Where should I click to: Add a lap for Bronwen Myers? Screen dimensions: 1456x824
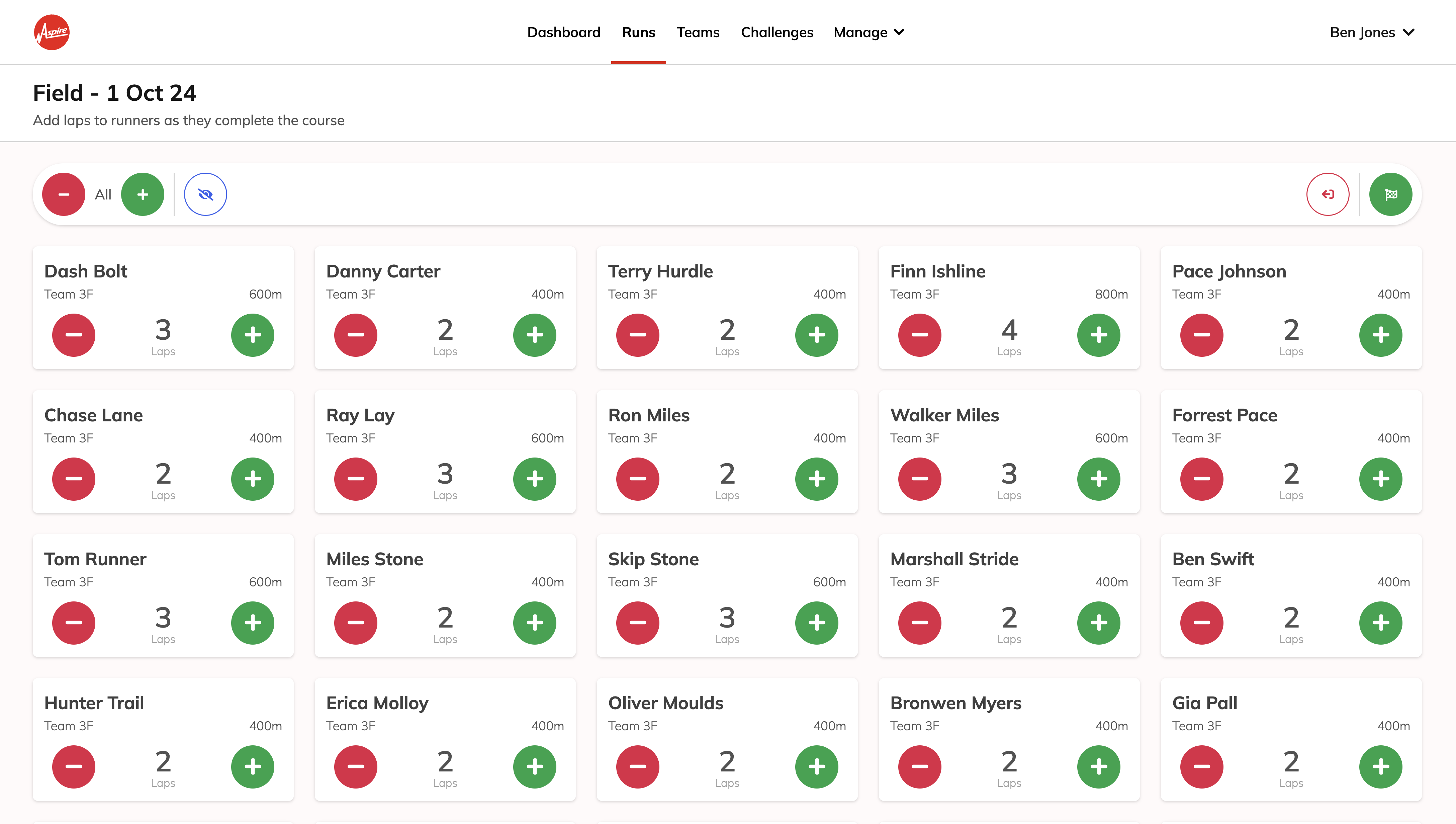1098,767
